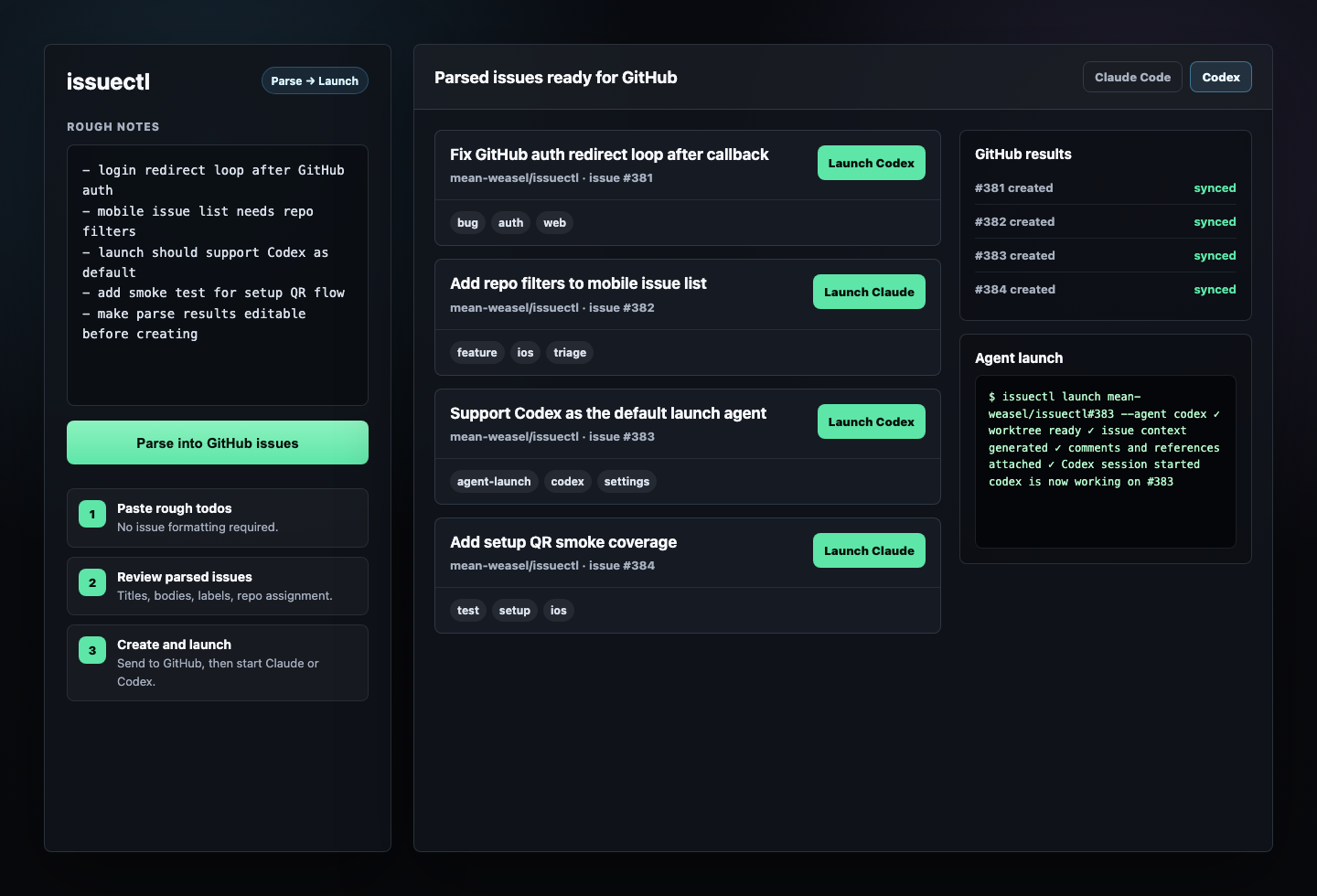Click step 2 number badge

click(x=92, y=582)
